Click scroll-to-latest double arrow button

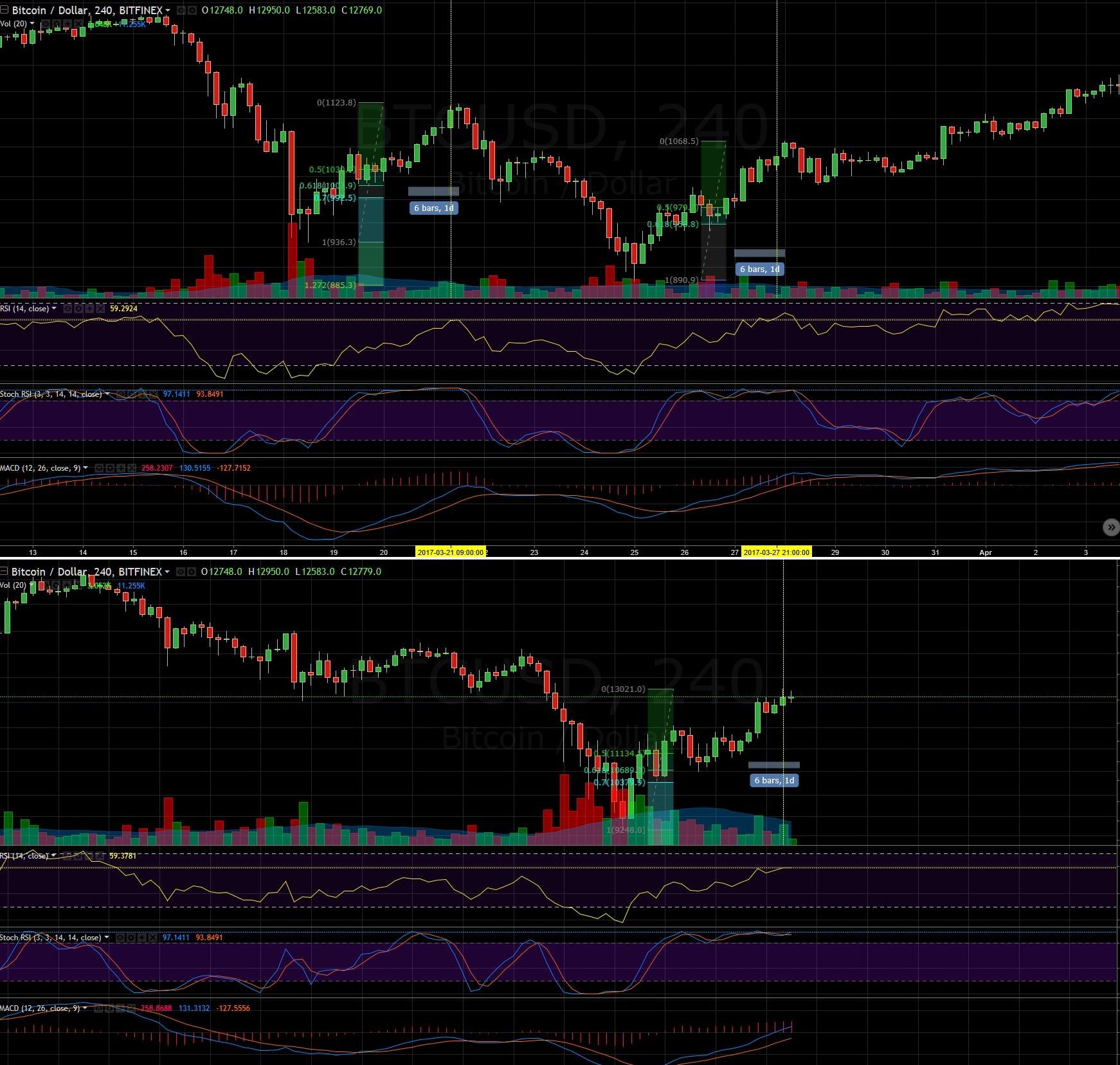[1111, 527]
